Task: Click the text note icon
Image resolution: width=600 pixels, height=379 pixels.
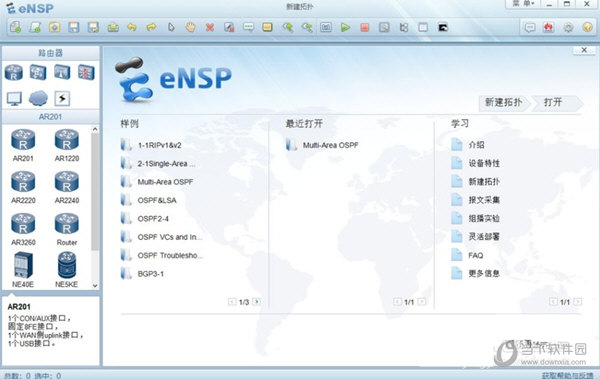Action: point(248,27)
